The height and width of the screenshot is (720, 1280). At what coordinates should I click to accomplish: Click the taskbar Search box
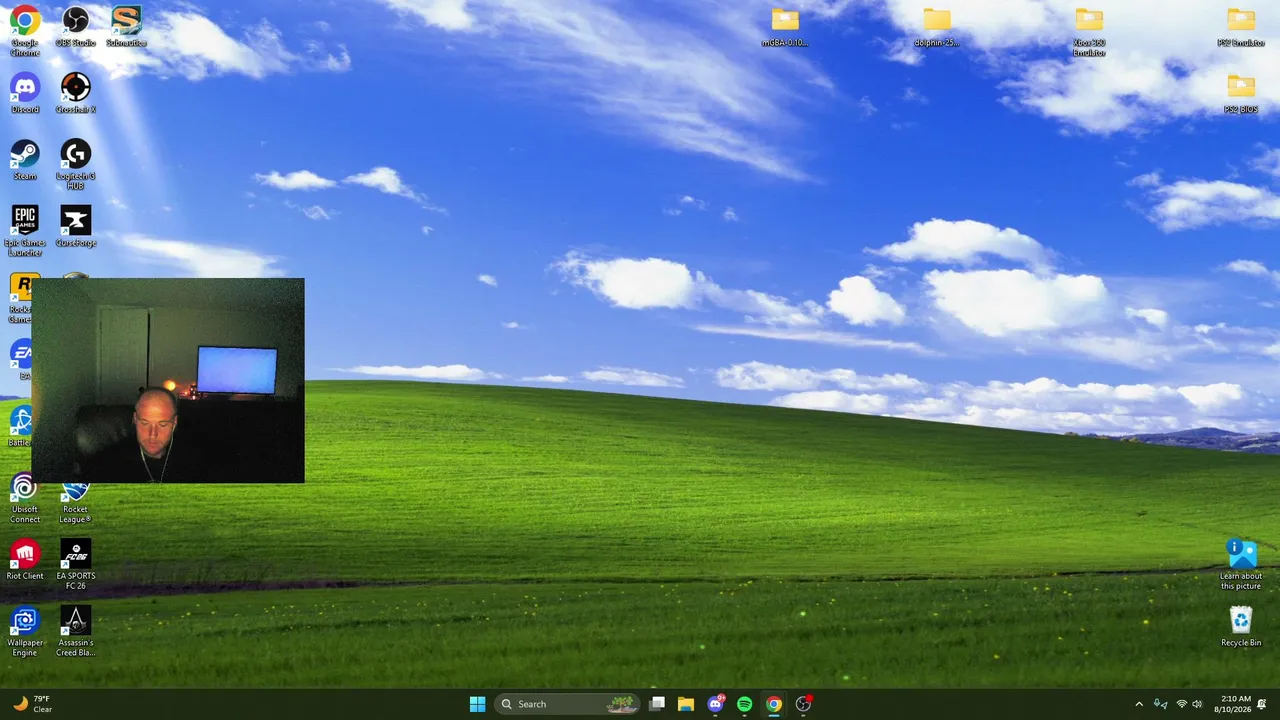click(x=568, y=704)
